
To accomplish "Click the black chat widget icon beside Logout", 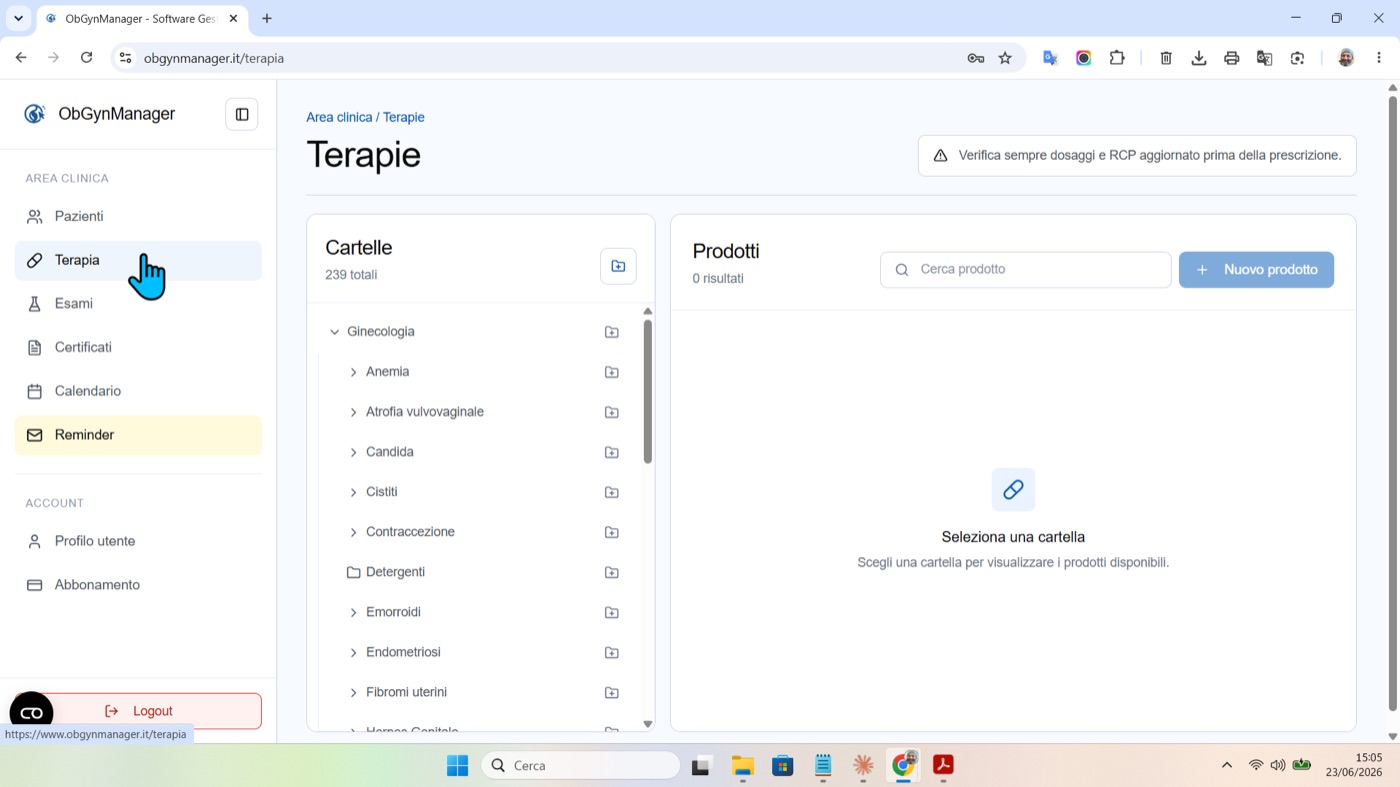I will tap(31, 712).
